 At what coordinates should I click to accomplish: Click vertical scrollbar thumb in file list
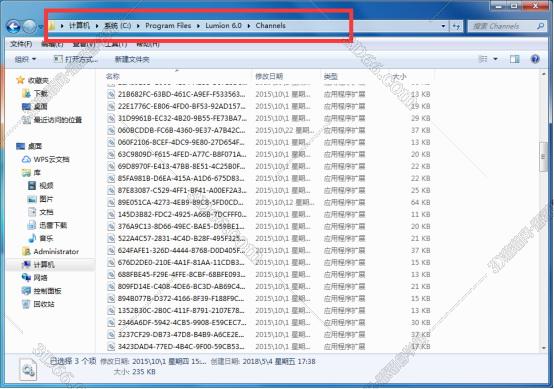point(544,157)
